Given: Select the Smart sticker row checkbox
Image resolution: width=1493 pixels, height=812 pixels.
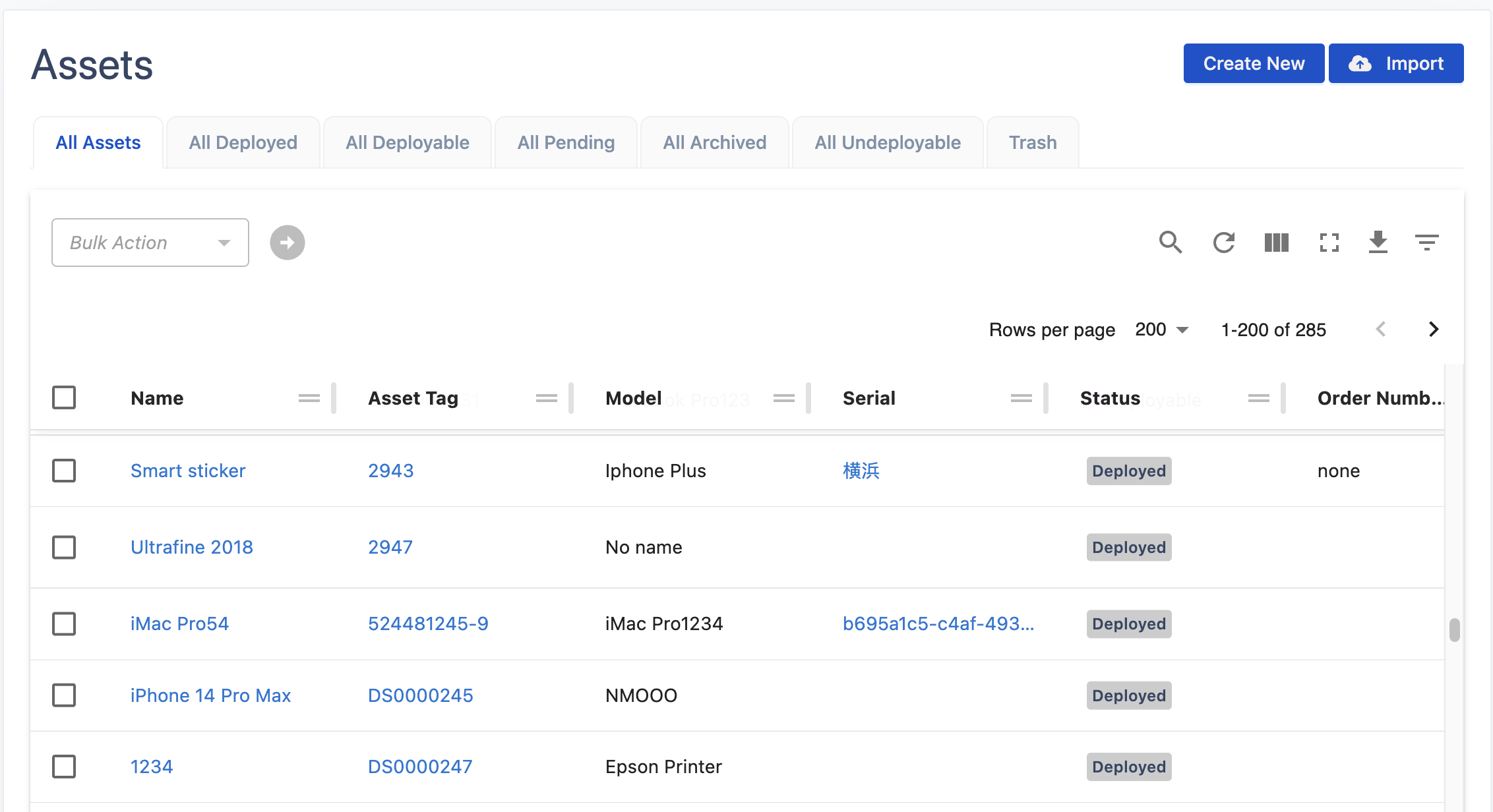Looking at the screenshot, I should click(64, 471).
